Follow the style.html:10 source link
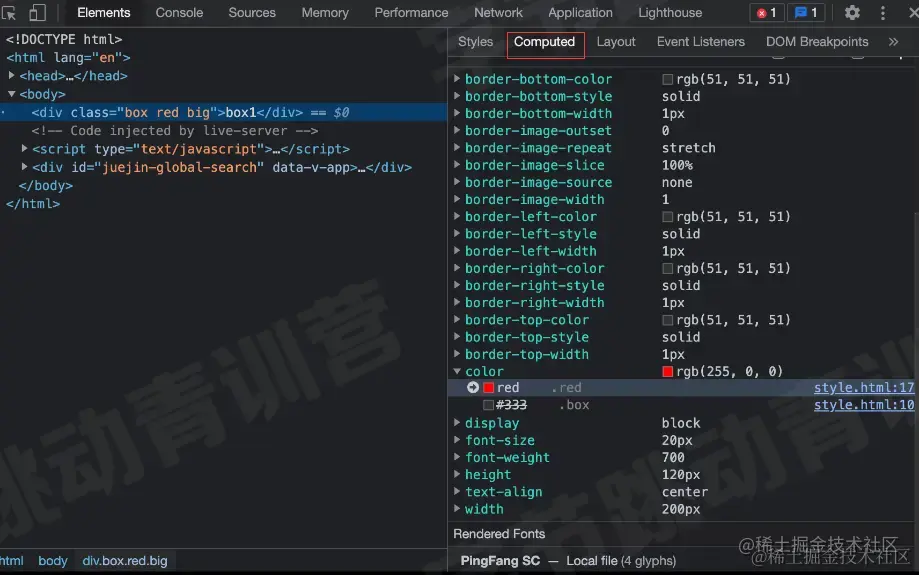 (x=864, y=404)
